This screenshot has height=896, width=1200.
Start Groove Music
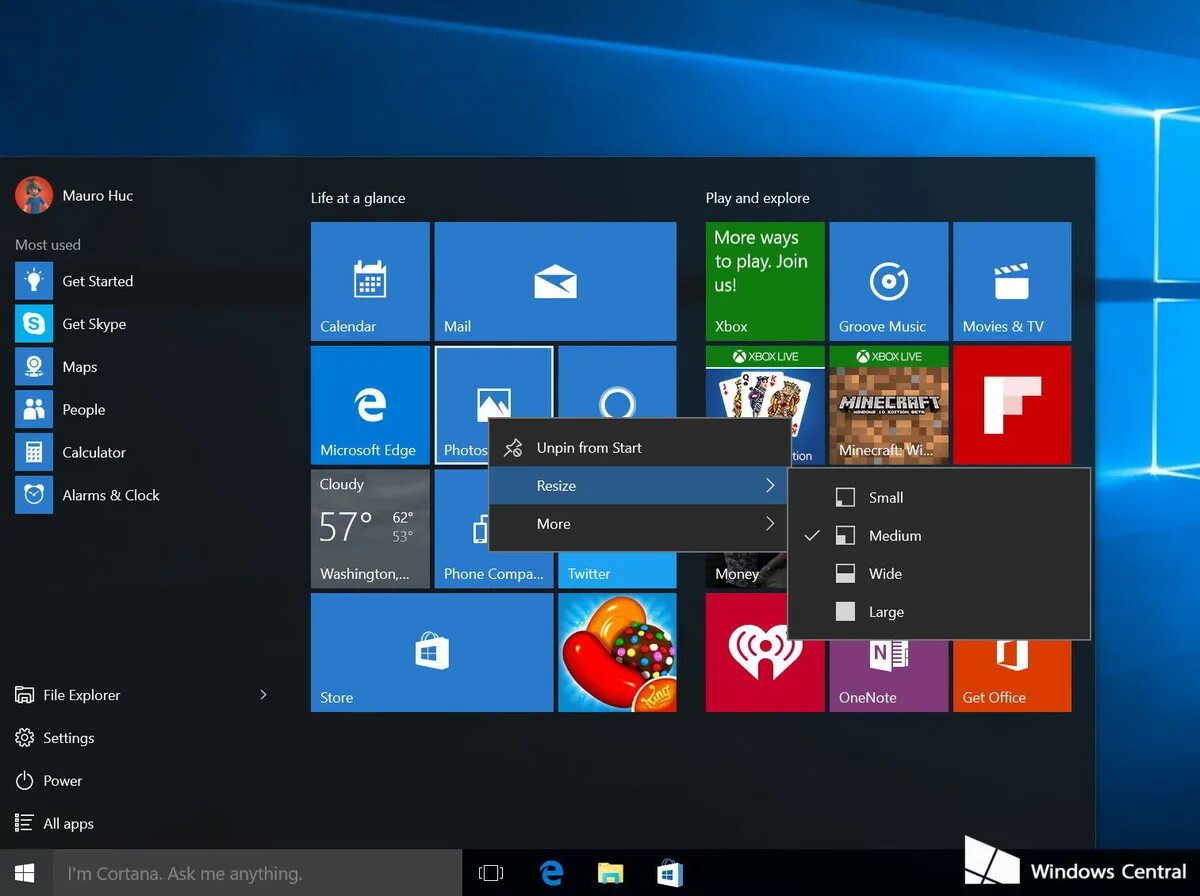(x=887, y=280)
